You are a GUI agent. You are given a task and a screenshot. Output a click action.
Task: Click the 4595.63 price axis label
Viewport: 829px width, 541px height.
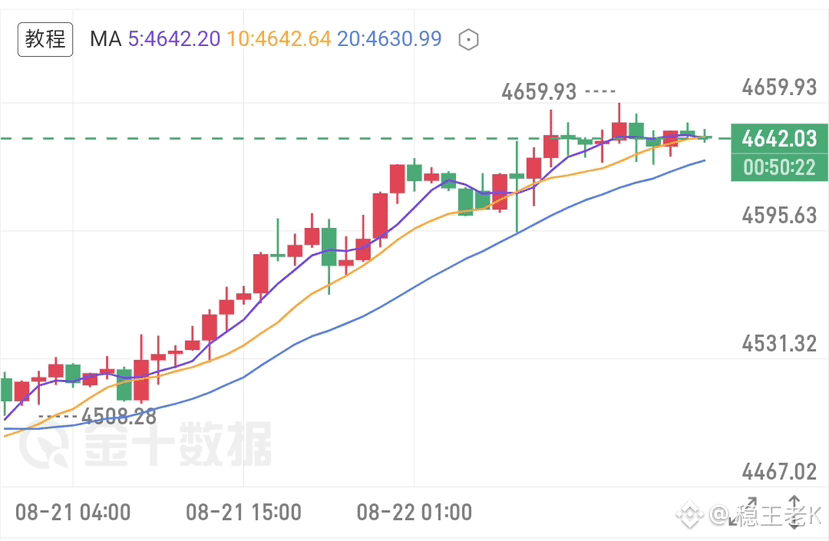779,216
